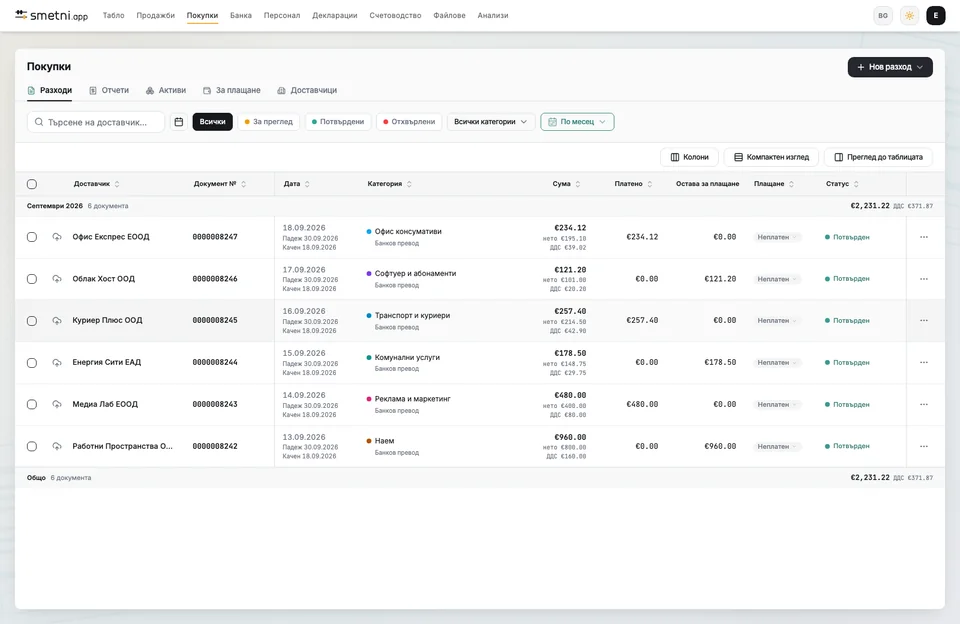Click upload icon for Куриер Плюс ООД
This screenshot has height=624, width=960.
pyautogui.click(x=57, y=320)
